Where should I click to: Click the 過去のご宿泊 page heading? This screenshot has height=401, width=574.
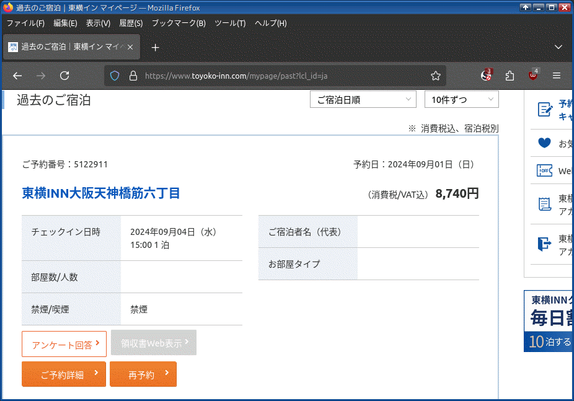click(54, 100)
